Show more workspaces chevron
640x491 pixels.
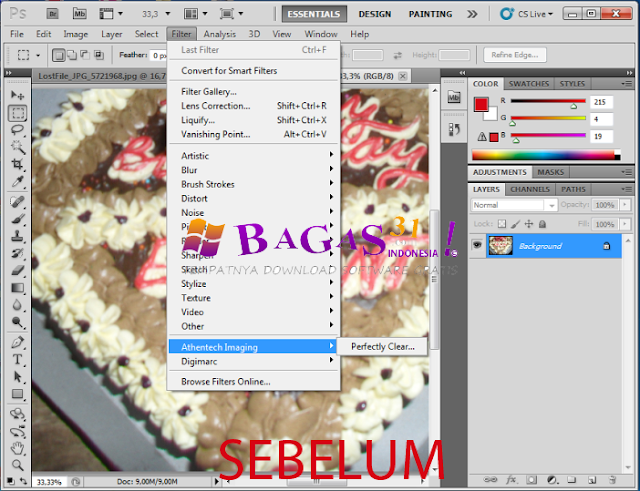point(472,14)
